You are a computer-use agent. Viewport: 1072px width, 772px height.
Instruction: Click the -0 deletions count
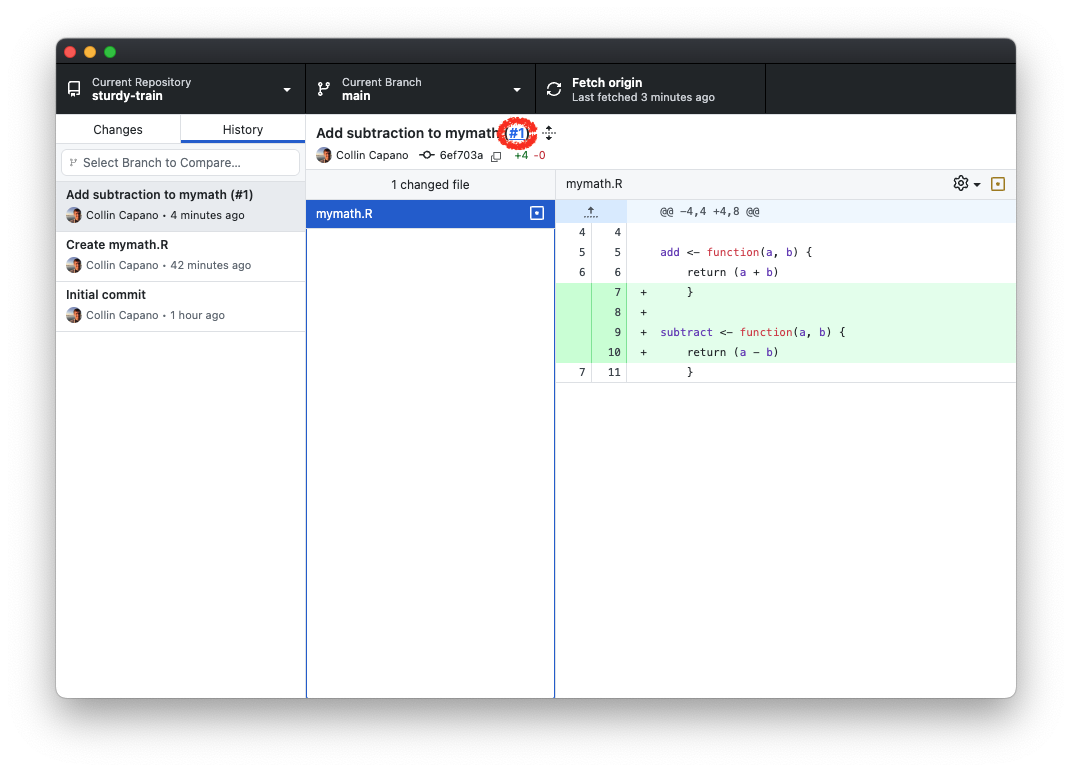pyautogui.click(x=539, y=155)
